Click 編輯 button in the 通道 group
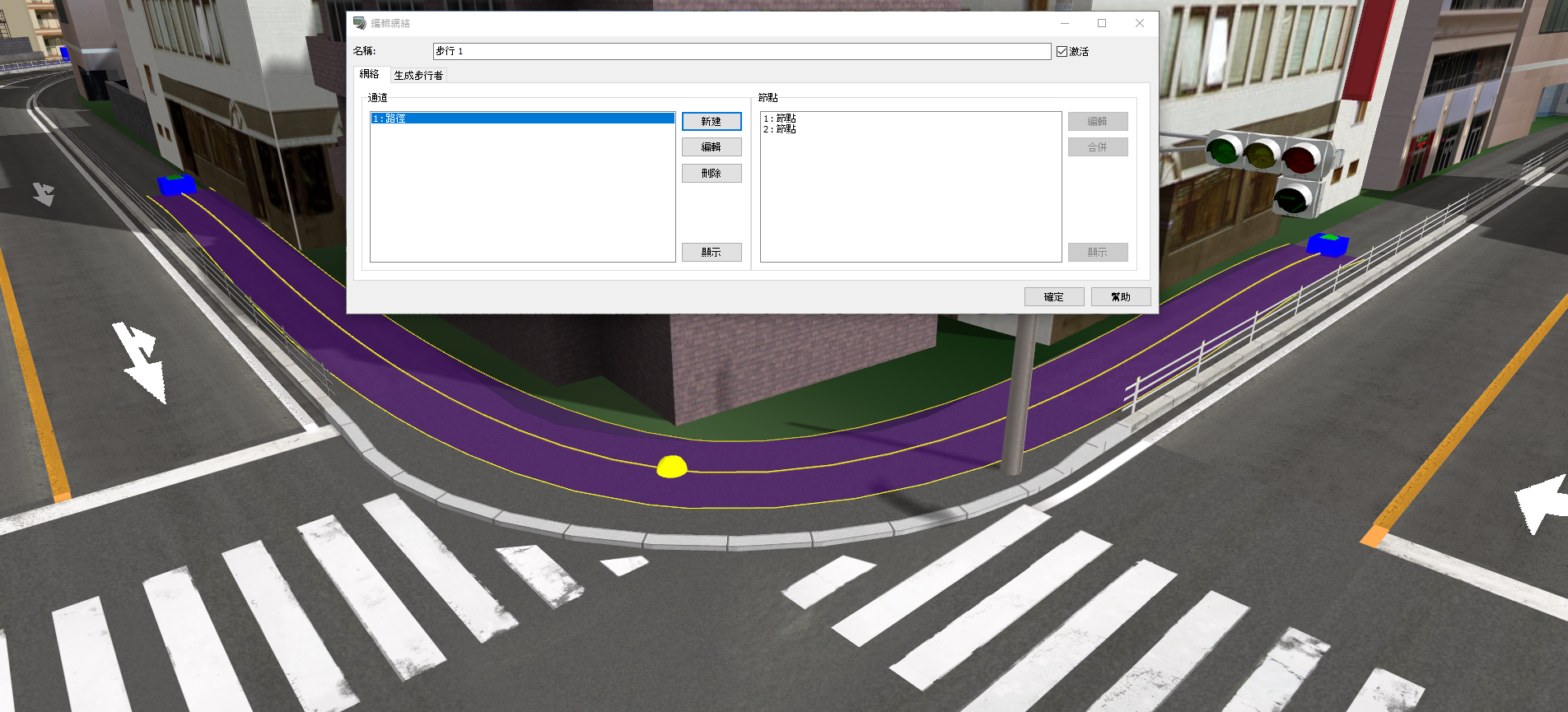 pos(712,147)
